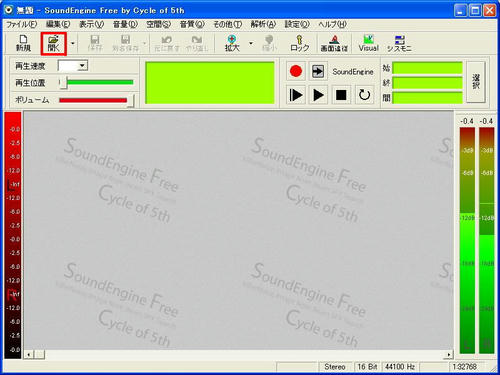Open the 解析 menu

pos(263,24)
